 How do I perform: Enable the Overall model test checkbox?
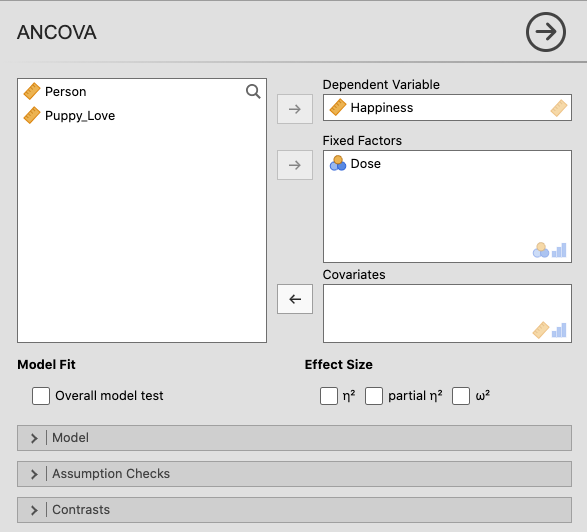tap(41, 396)
